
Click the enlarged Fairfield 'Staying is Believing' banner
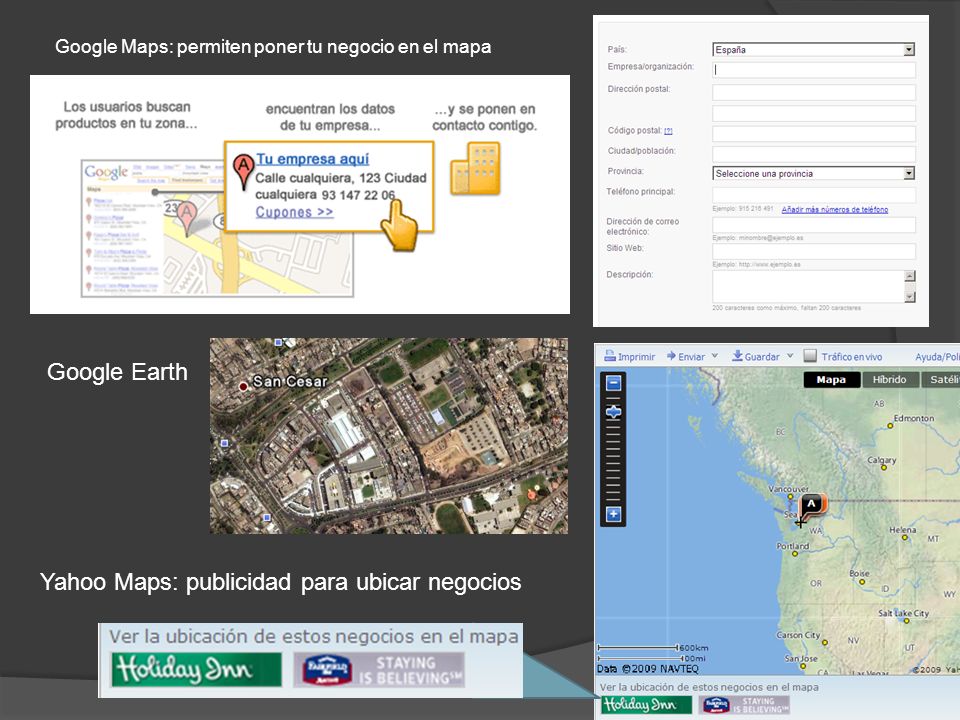click(379, 669)
